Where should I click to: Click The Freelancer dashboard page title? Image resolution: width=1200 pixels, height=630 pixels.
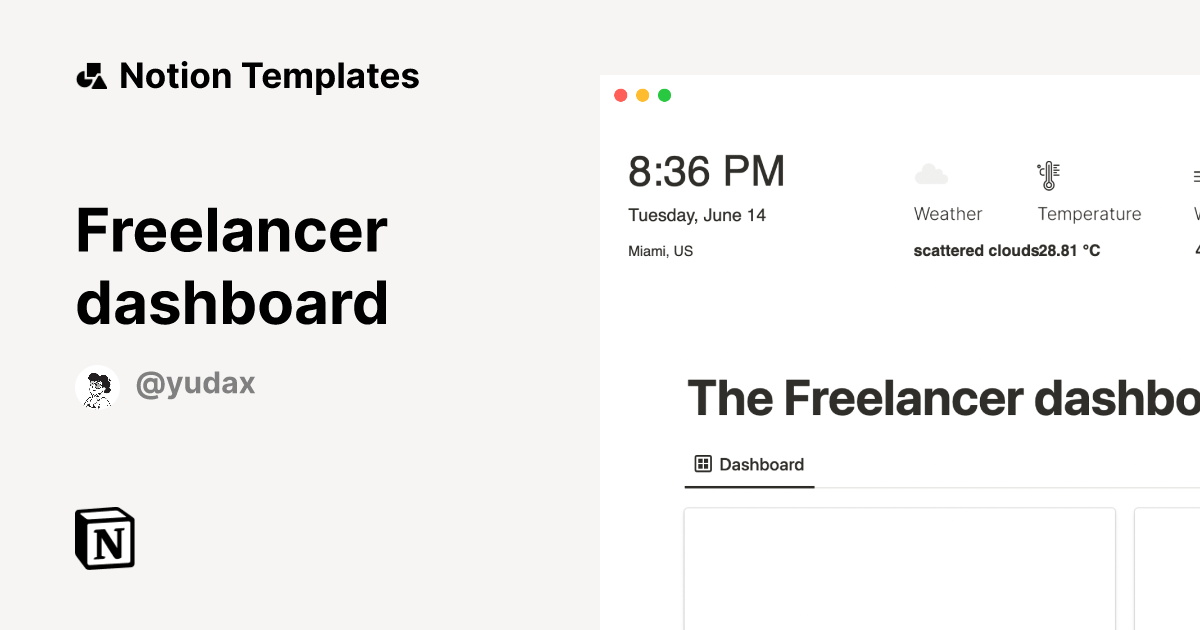943,398
